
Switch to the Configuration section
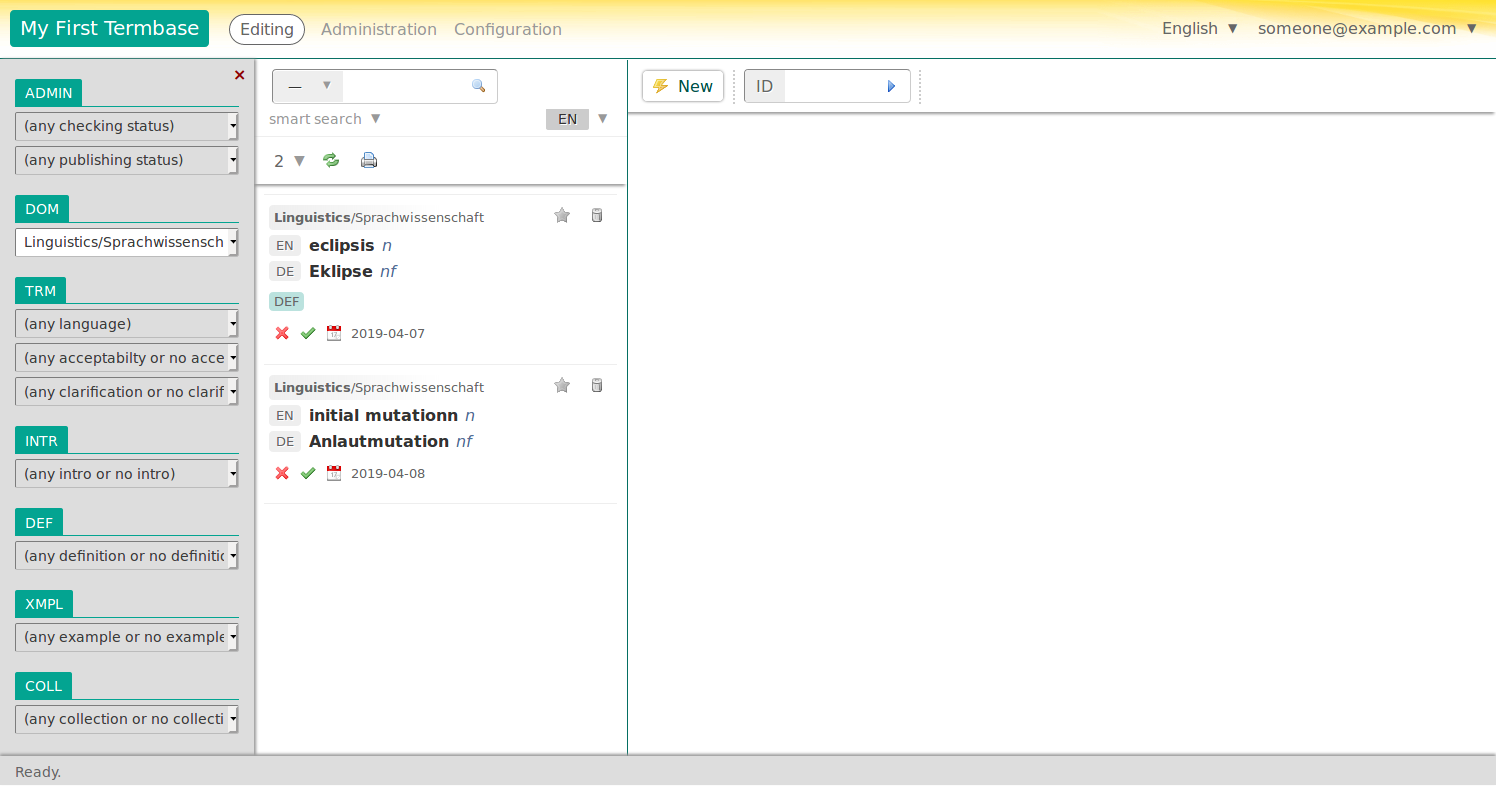coord(507,29)
